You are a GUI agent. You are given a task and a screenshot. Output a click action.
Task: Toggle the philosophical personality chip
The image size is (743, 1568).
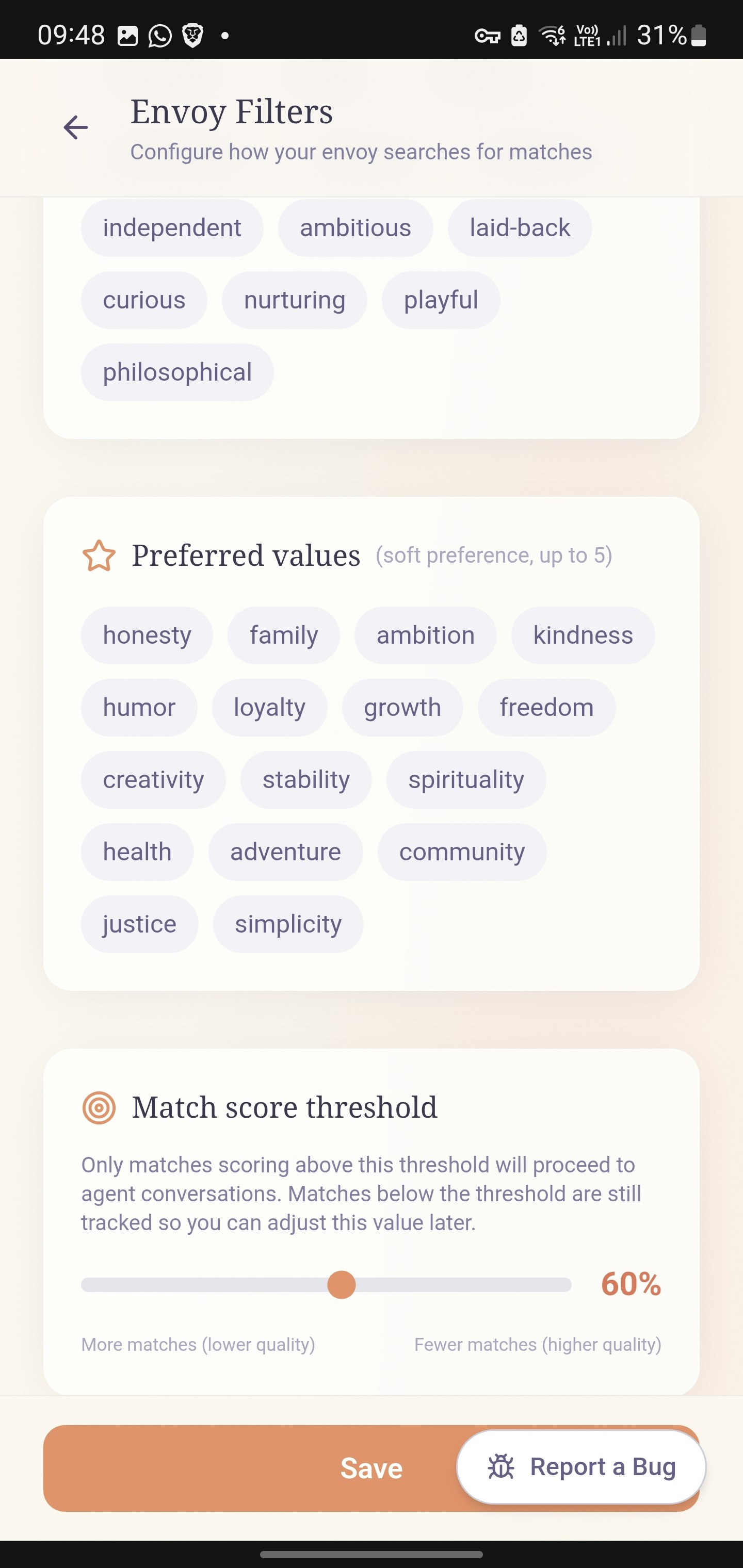tap(177, 372)
